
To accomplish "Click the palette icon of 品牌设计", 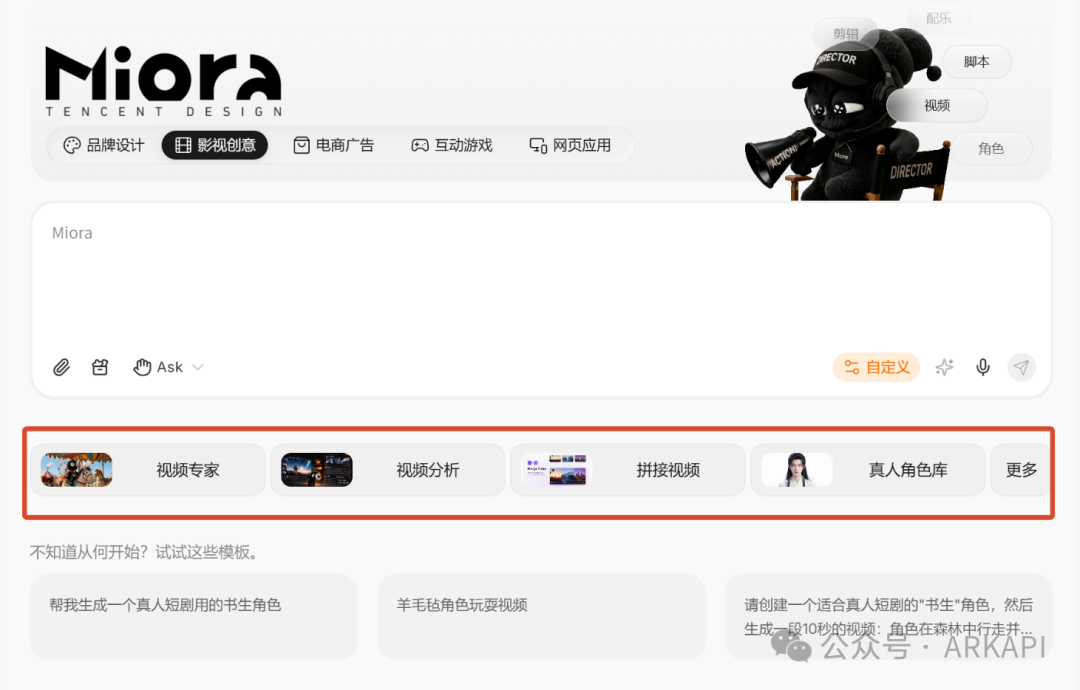I will point(72,145).
